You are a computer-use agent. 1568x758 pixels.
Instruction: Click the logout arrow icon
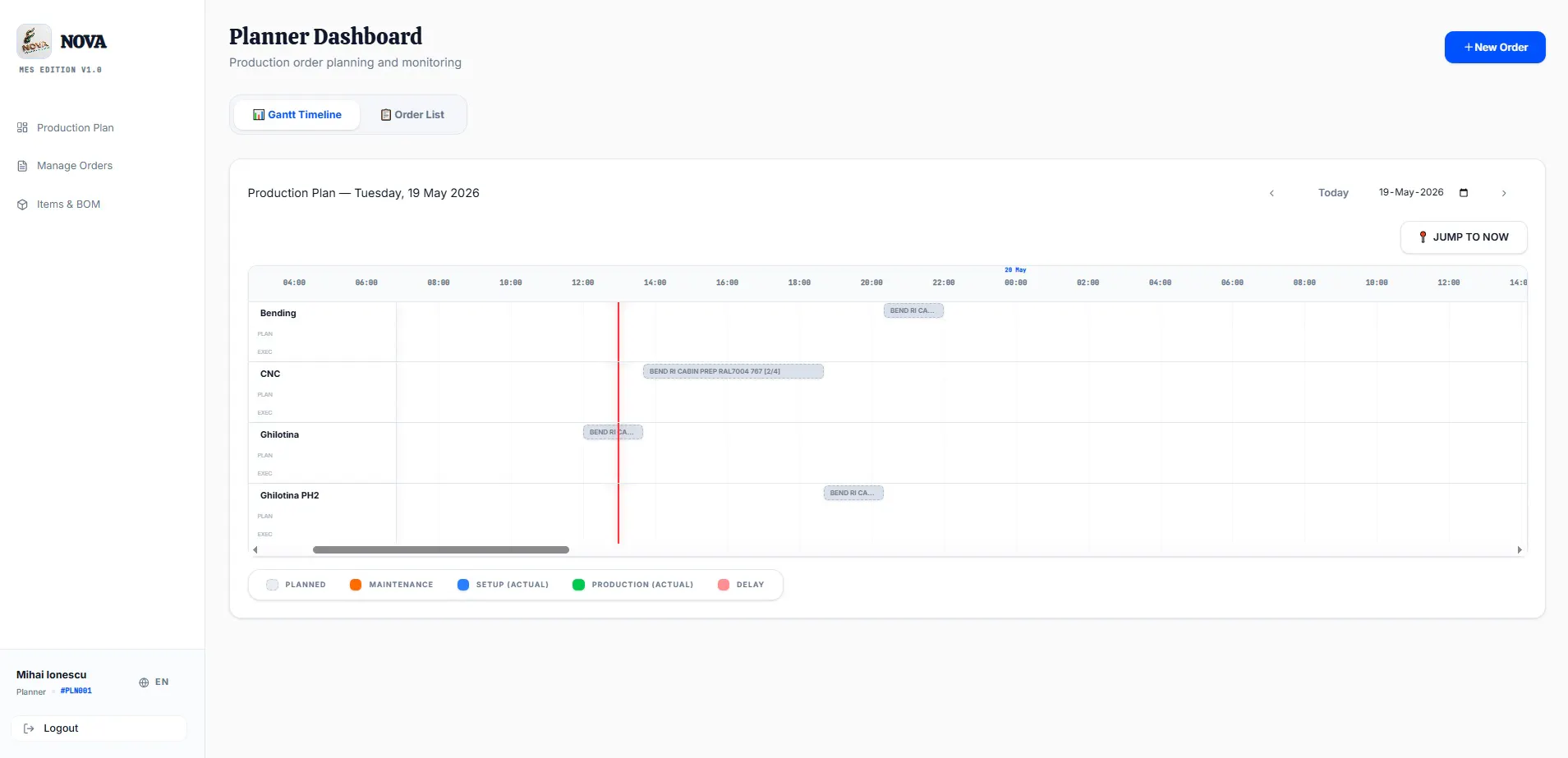click(29, 728)
